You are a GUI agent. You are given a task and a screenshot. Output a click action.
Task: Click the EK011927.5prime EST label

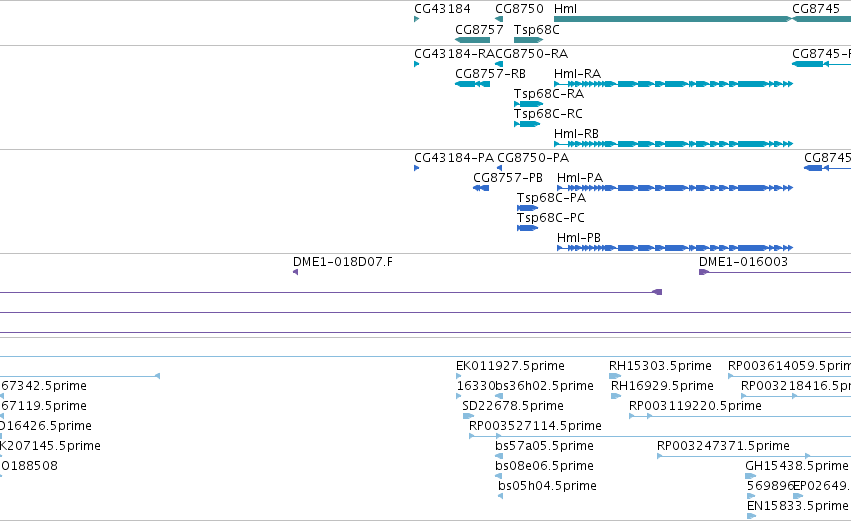click(510, 366)
